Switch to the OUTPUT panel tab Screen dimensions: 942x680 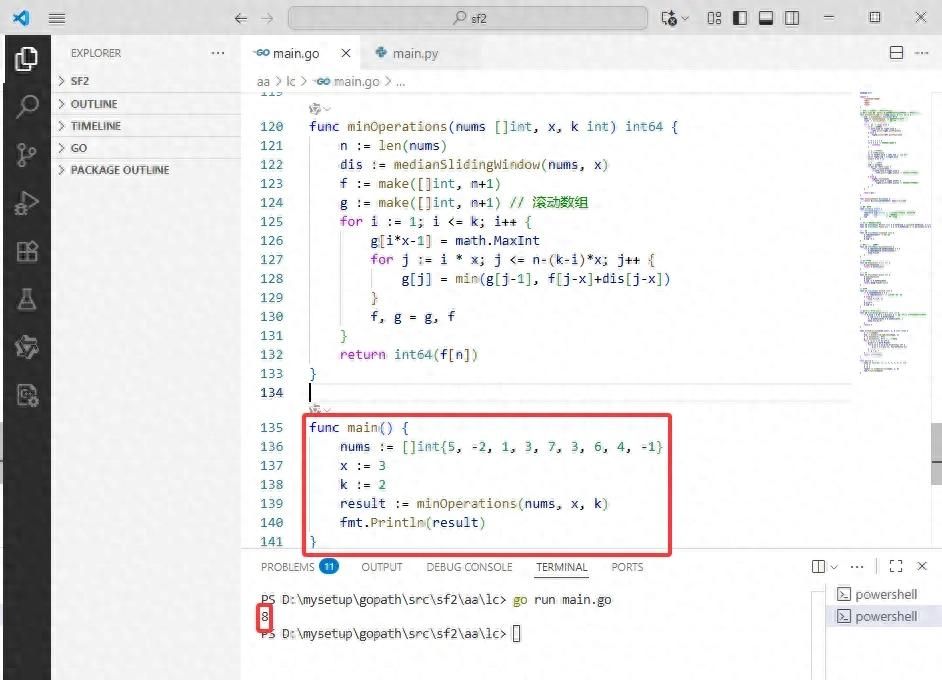pos(381,567)
